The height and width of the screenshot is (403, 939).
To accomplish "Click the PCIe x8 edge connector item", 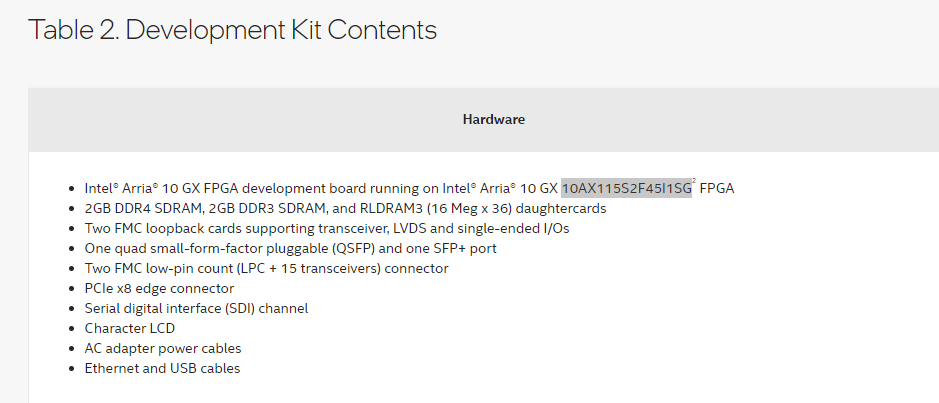I will coord(159,288).
